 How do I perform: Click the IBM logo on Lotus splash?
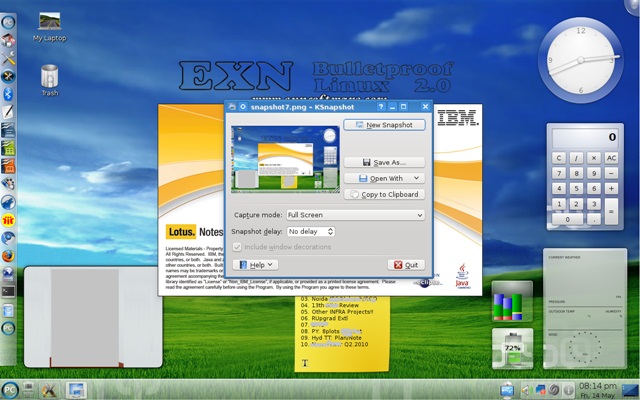[457, 118]
